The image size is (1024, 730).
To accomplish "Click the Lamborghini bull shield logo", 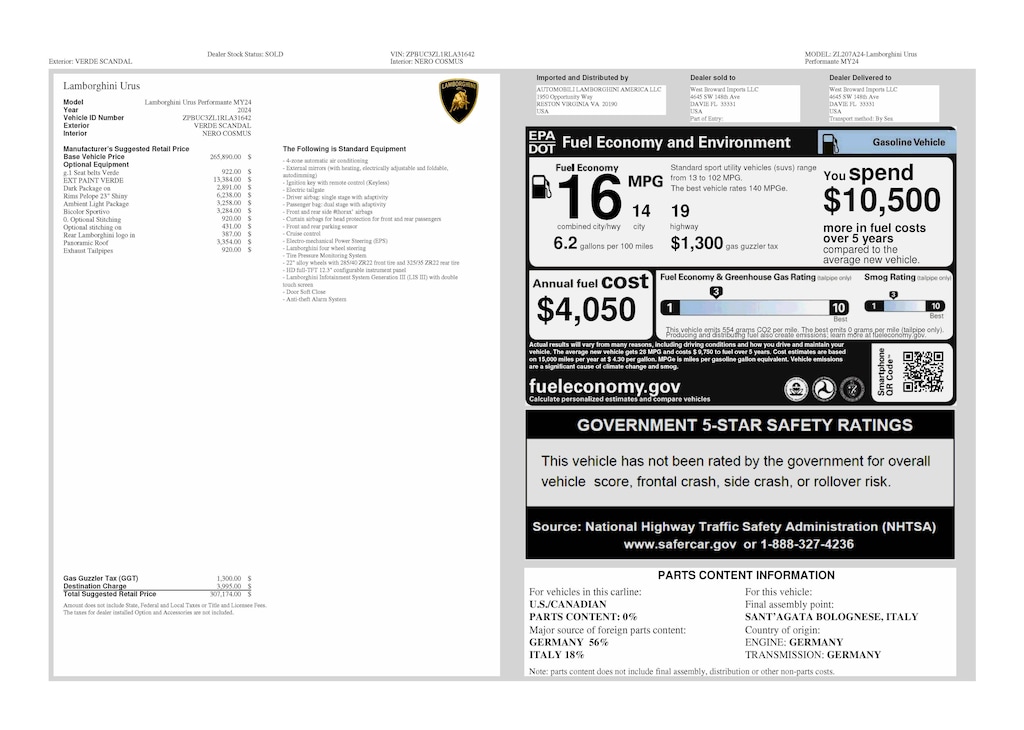I will coord(458,101).
